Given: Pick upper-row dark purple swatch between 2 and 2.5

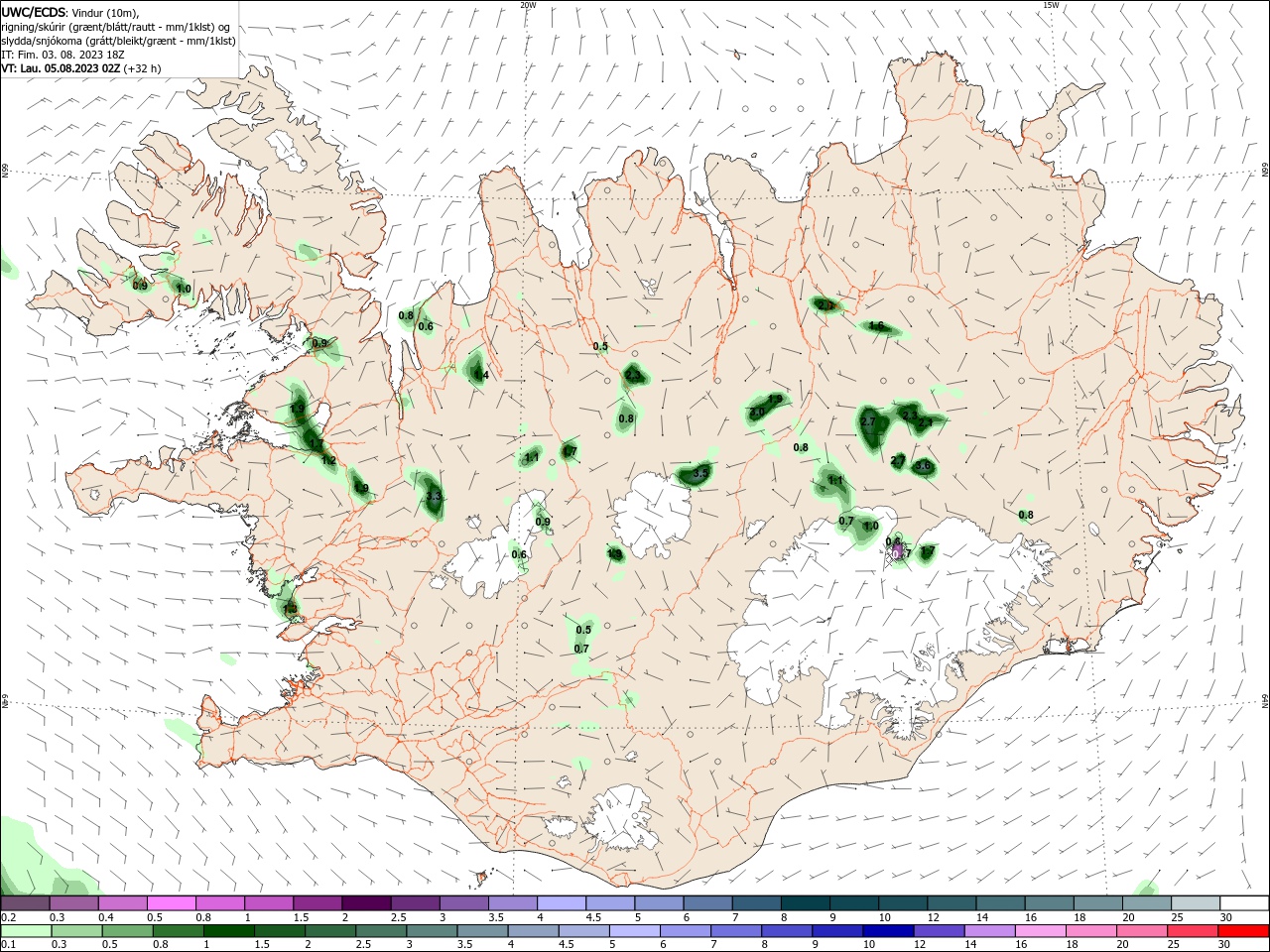Looking at the screenshot, I should (x=366, y=902).
